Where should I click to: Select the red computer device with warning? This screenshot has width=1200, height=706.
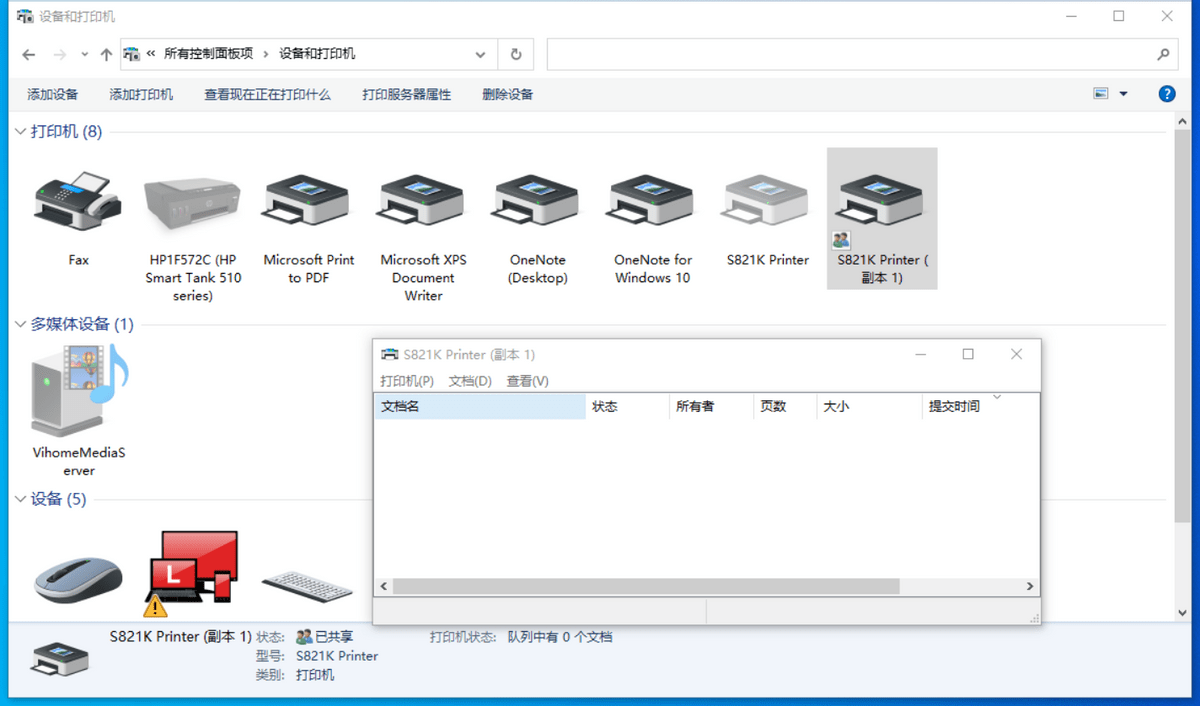pyautogui.click(x=192, y=572)
